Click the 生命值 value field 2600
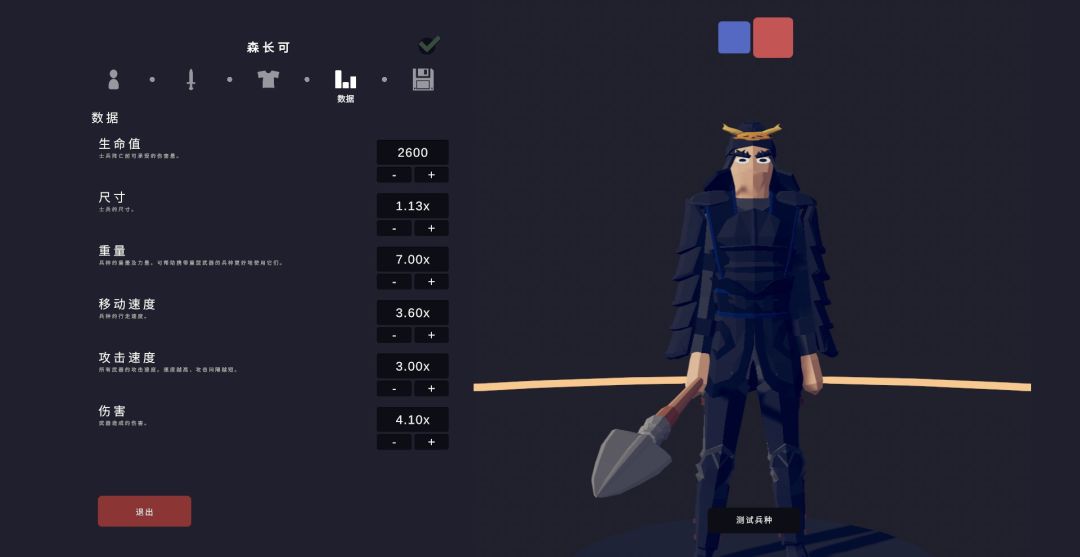The width and height of the screenshot is (1080, 557). (x=413, y=152)
